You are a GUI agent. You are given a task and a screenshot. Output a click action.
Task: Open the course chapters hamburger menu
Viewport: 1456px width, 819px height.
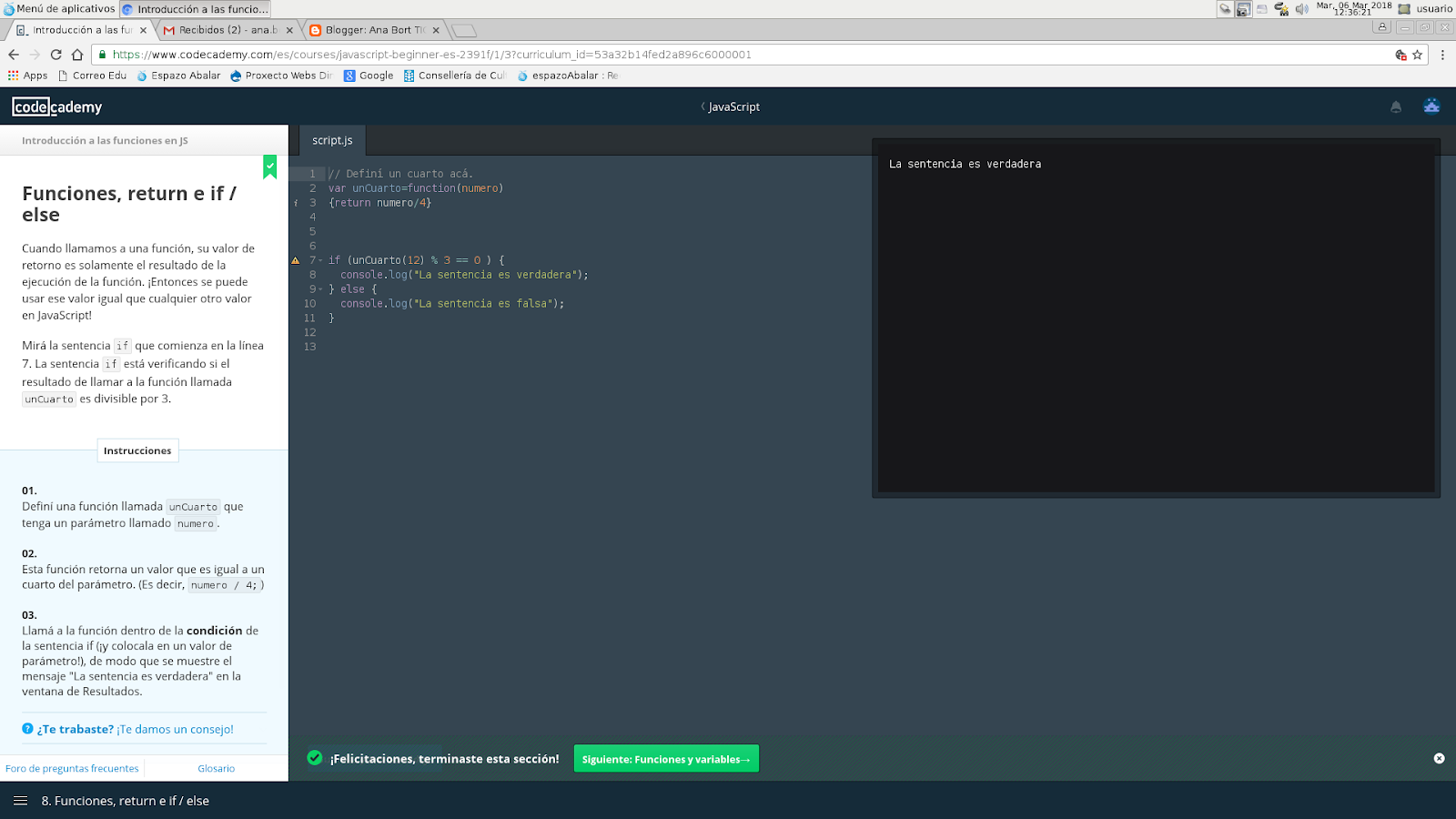[x=22, y=801]
